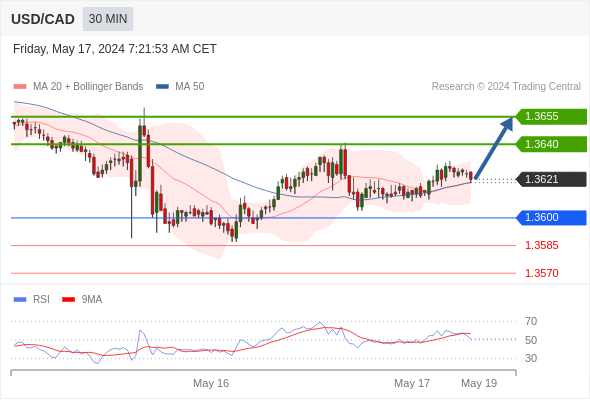The image size is (590, 400).
Task: Click the RSI blue legend swatch
Action: 20,300
